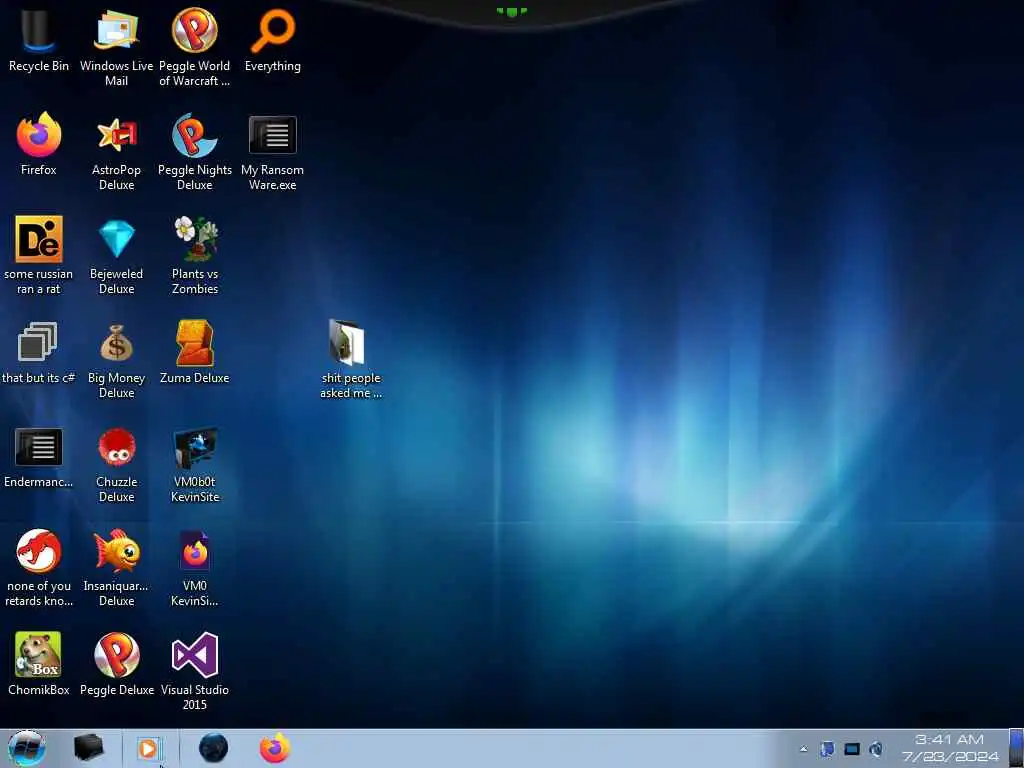Select Peggle Nights Deluxe icon
Image resolution: width=1024 pixels, height=768 pixels.
tap(195, 152)
